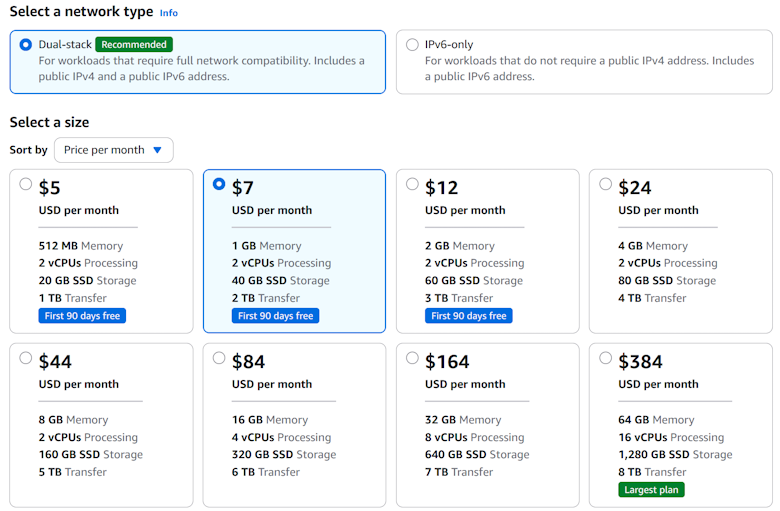Choose the $24 per month plan
Viewport: 780px width, 511px height.
[x=605, y=184]
